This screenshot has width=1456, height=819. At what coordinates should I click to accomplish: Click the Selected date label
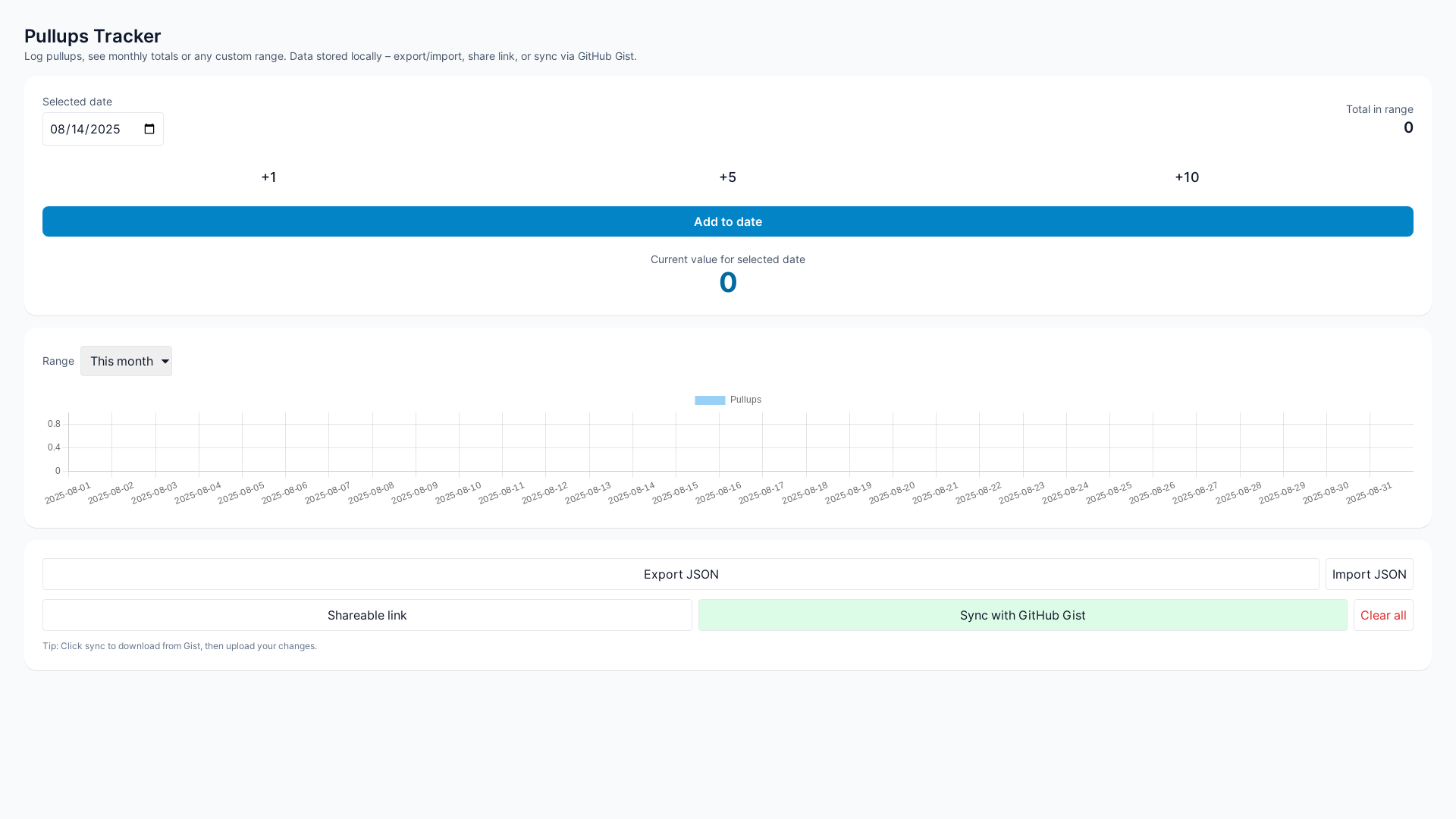click(77, 102)
